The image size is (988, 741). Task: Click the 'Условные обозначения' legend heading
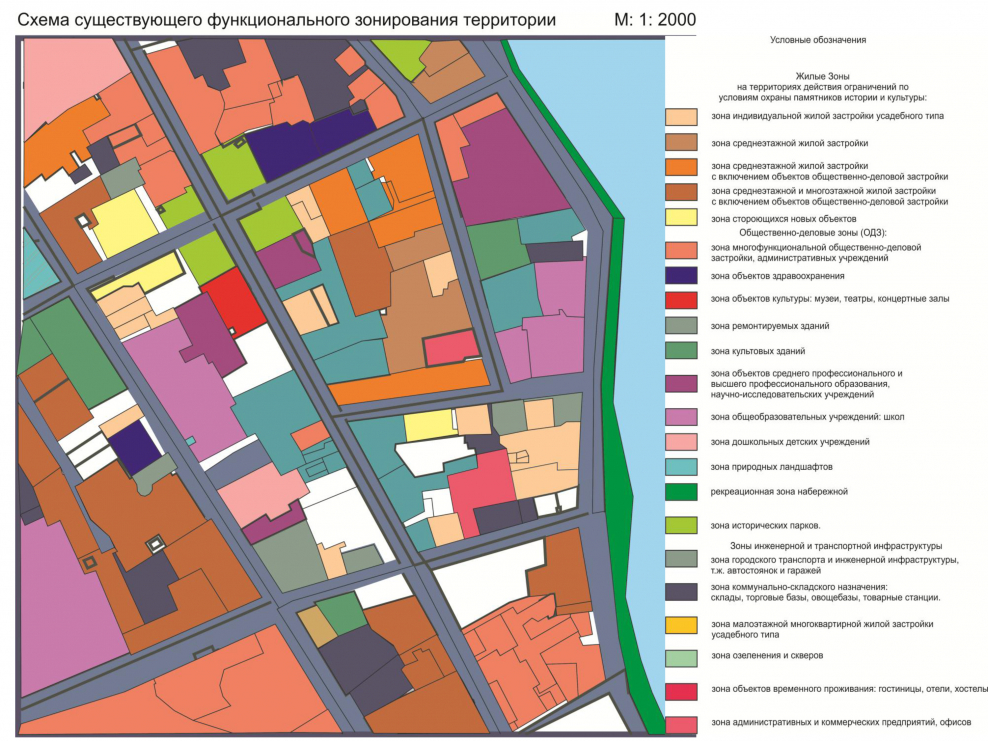click(x=816, y=40)
